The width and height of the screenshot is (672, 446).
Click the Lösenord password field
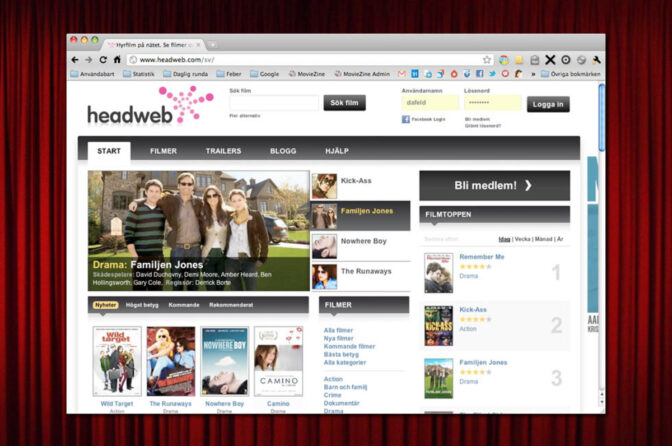(x=492, y=103)
